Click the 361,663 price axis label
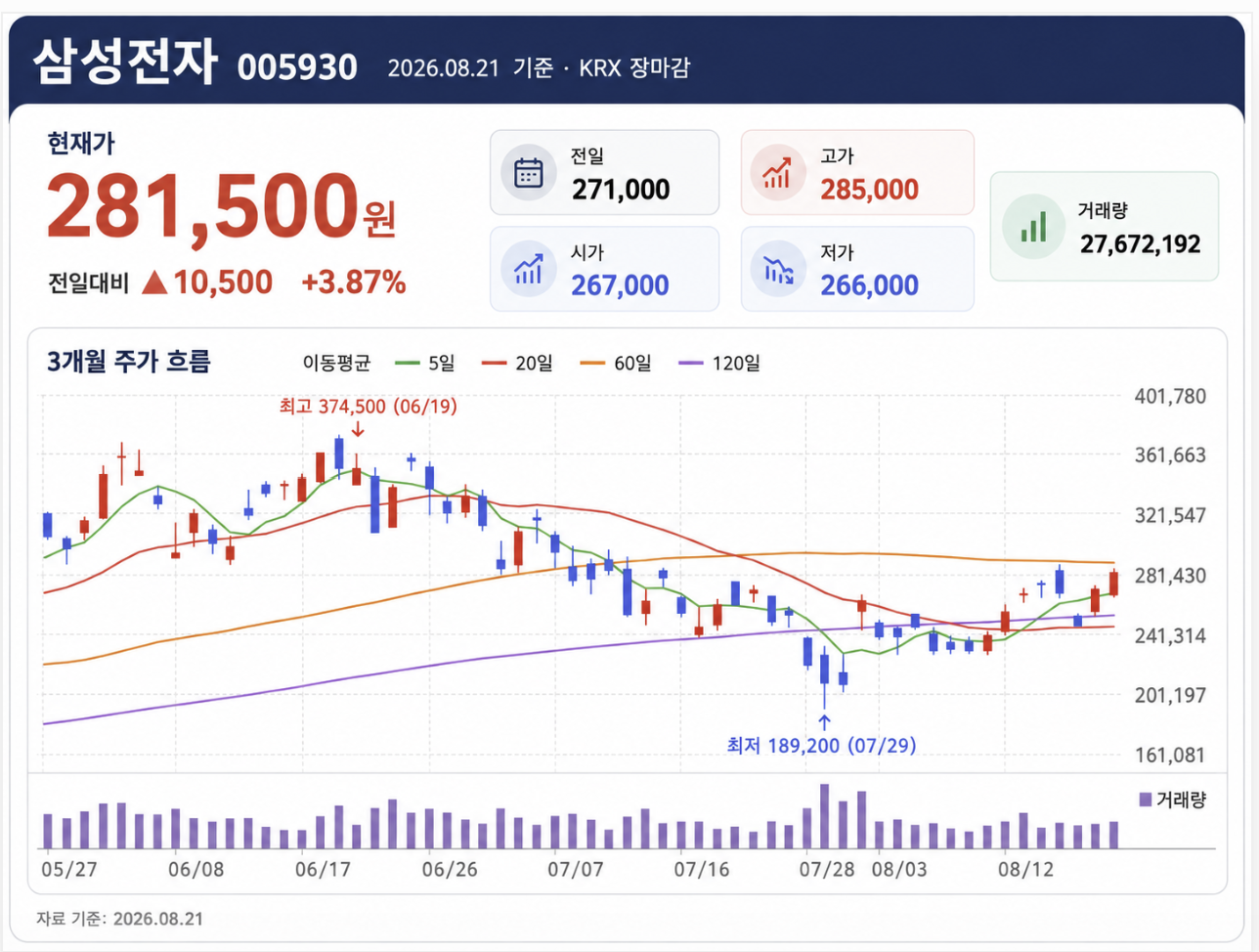 [x=1170, y=454]
